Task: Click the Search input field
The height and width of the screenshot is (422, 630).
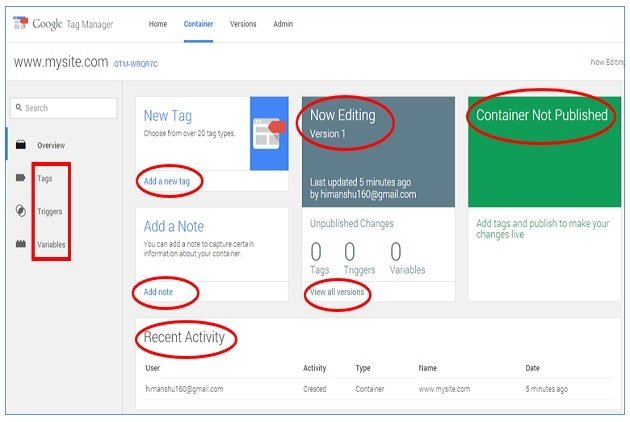Action: tap(64, 108)
